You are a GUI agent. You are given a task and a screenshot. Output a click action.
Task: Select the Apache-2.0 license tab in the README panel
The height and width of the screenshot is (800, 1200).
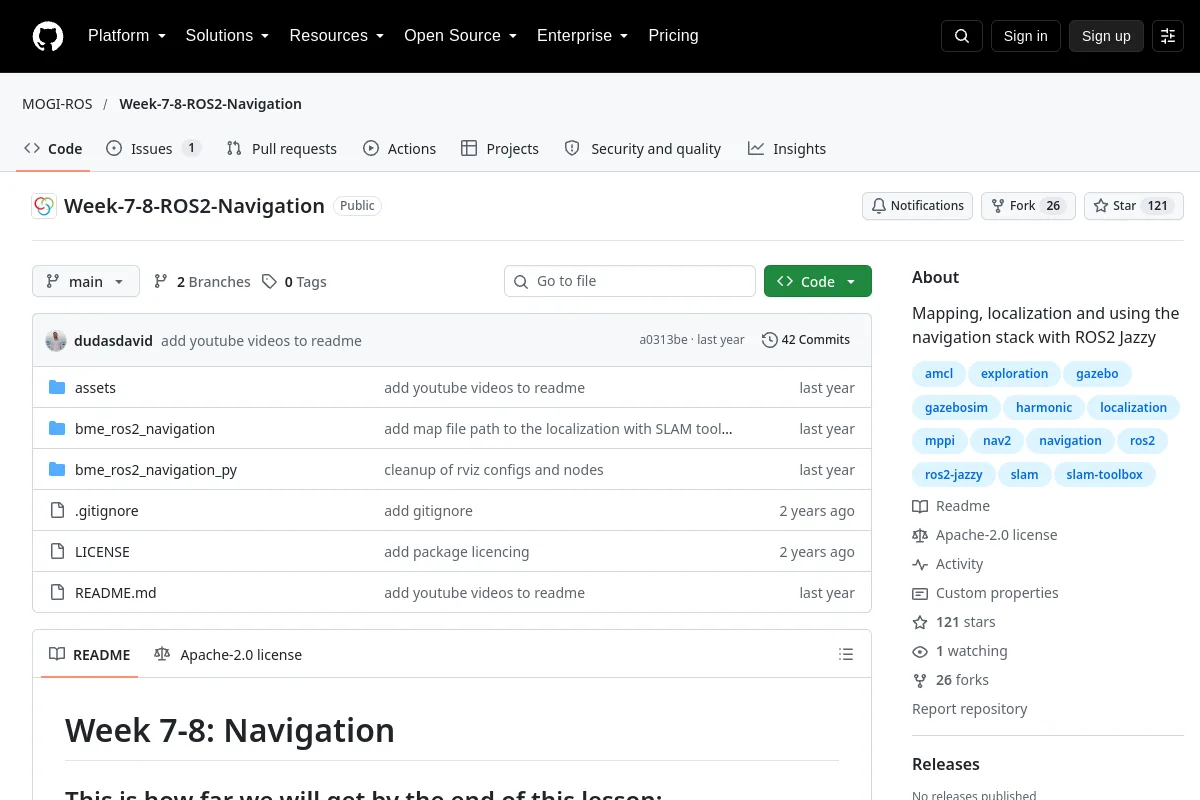(228, 655)
